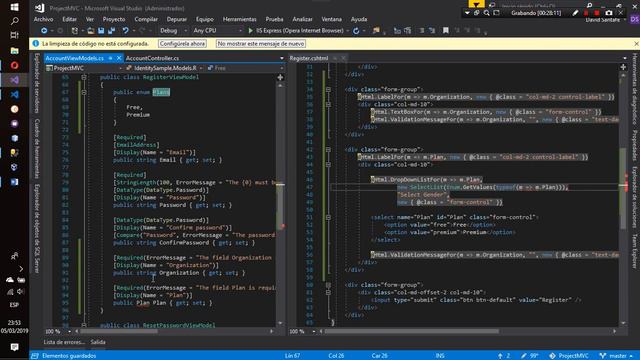
Task: Open the Windows notification center icon
Action: point(14,347)
